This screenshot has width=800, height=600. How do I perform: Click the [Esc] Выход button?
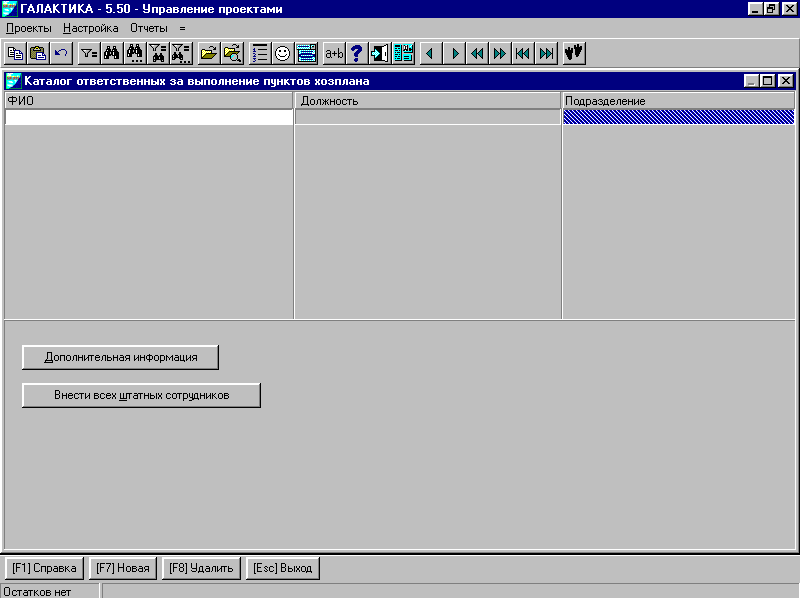click(283, 568)
